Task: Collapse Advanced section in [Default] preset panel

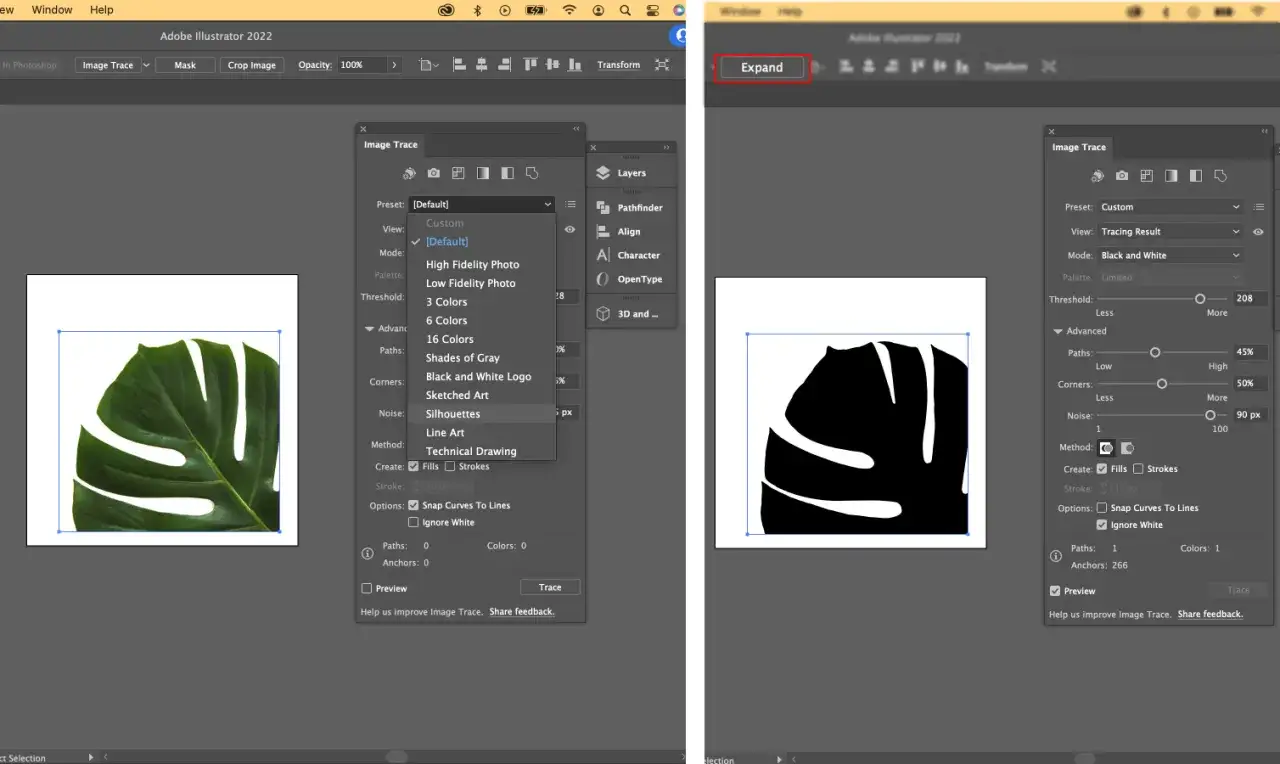Action: (x=369, y=328)
